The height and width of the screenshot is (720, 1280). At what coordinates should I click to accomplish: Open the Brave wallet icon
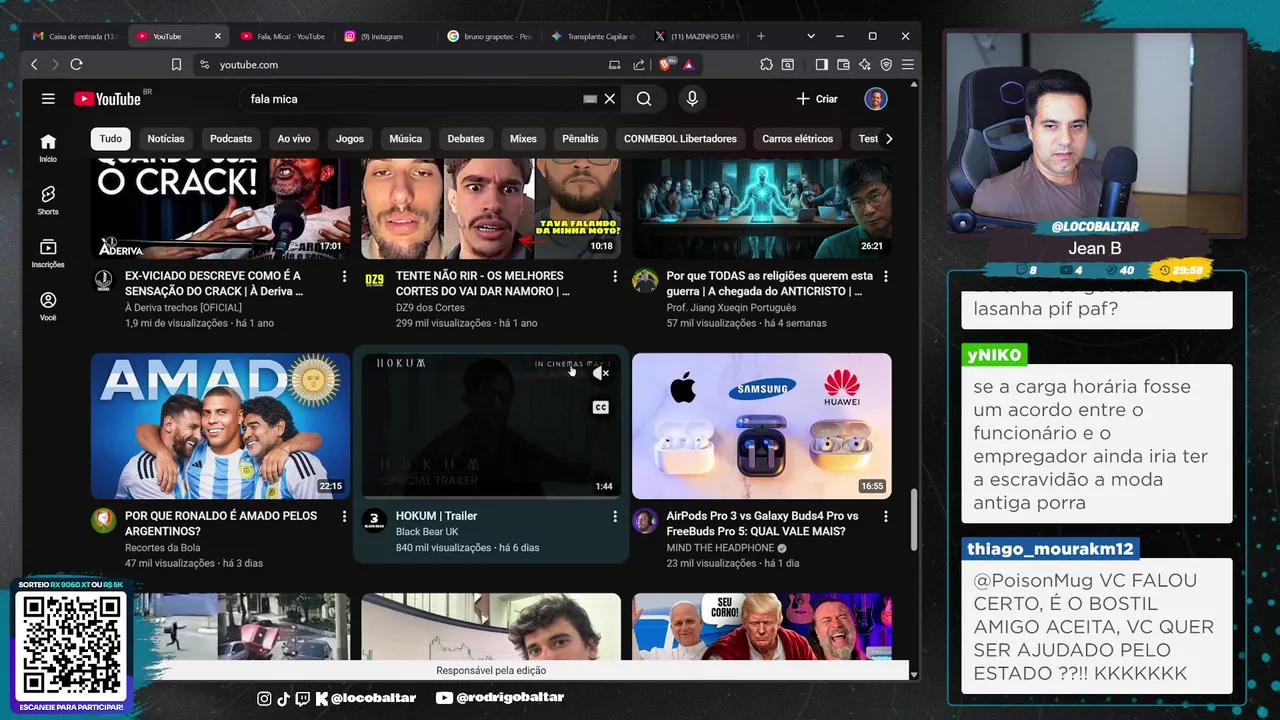point(843,64)
